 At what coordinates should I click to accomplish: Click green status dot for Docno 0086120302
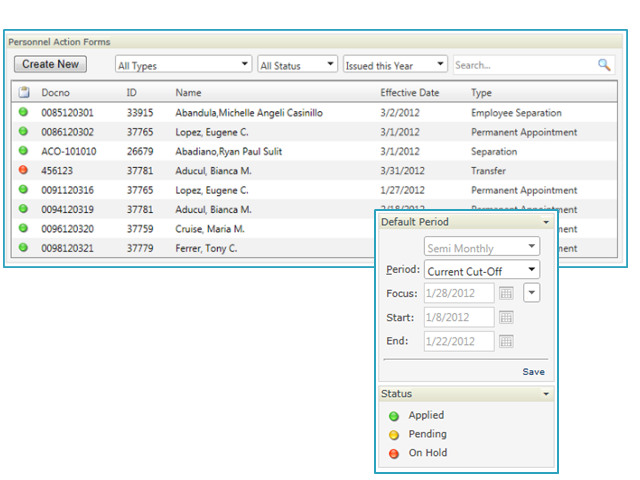(x=24, y=131)
